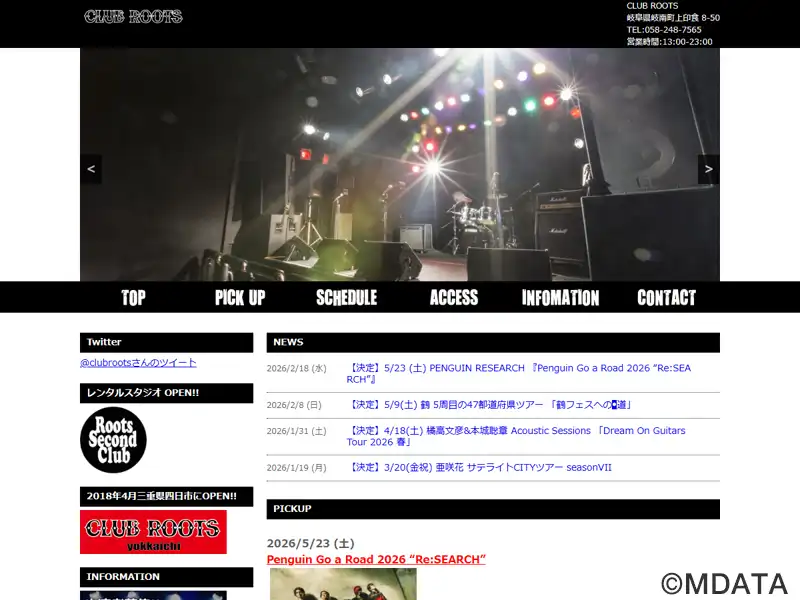Open INFOMATION navigation item
Viewport: 800px width, 600px height.
click(x=560, y=297)
